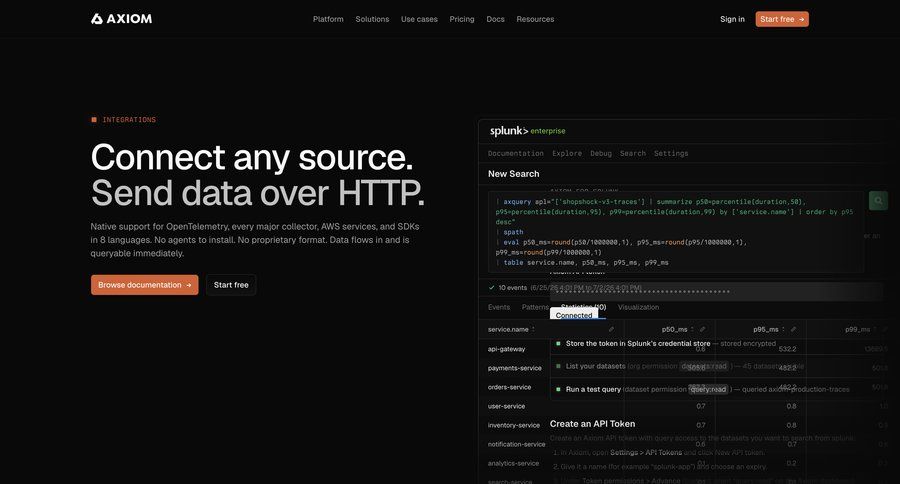Select the user-service row
Image resolution: width=900 pixels, height=484 pixels.
pos(506,406)
